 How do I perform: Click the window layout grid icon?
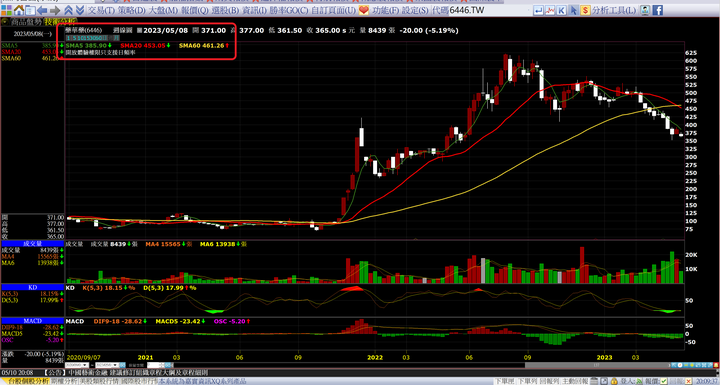pyautogui.click(x=6, y=10)
